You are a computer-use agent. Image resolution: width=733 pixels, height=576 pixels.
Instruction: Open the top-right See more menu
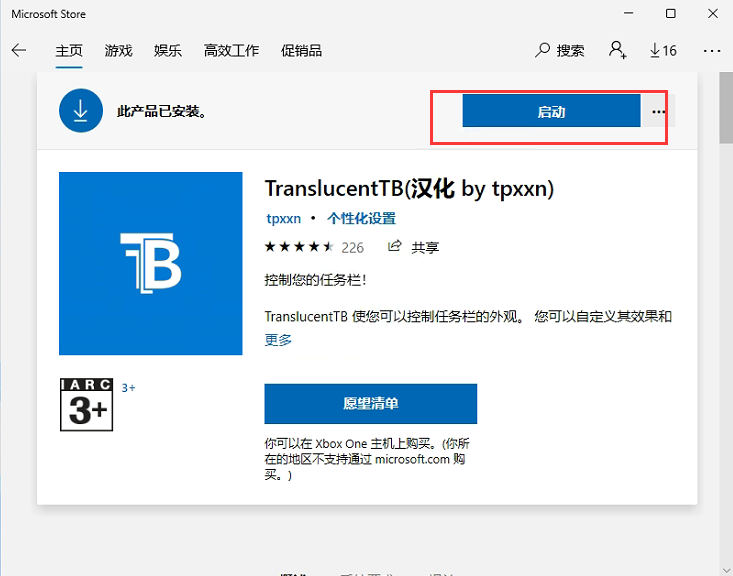[x=711, y=50]
